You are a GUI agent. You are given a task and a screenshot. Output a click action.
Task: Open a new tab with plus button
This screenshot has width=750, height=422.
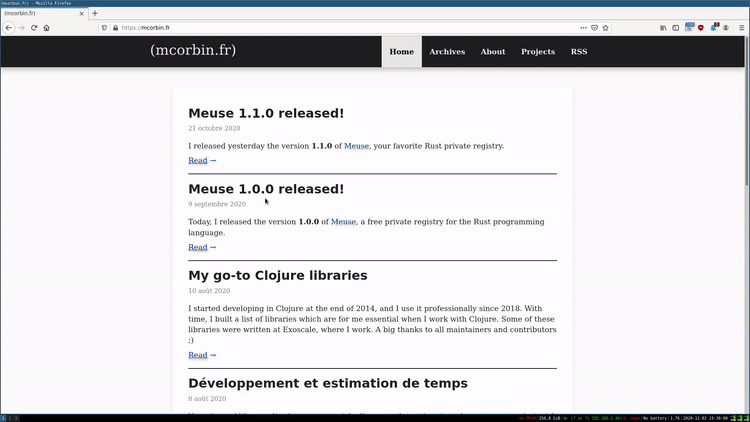point(95,13)
